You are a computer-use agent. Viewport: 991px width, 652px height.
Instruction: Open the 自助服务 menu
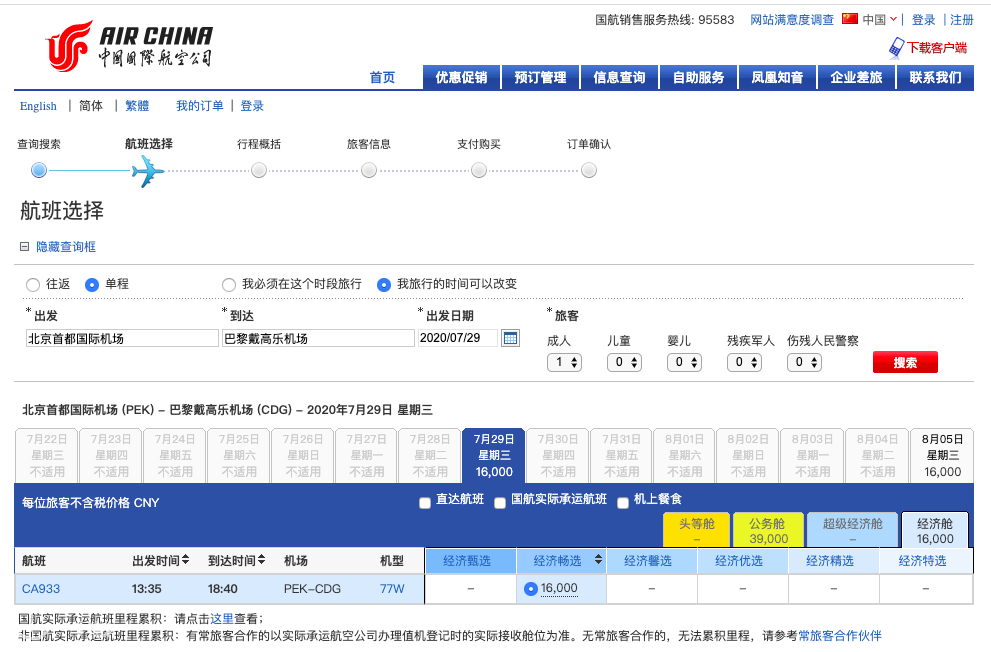click(698, 78)
